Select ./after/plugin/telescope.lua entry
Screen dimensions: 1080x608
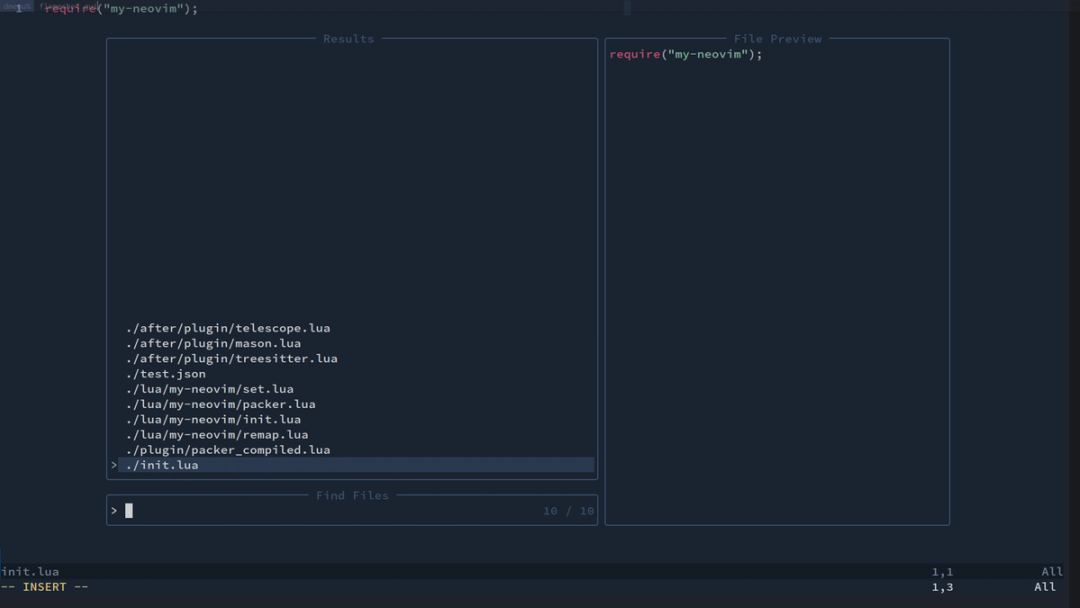point(226,327)
